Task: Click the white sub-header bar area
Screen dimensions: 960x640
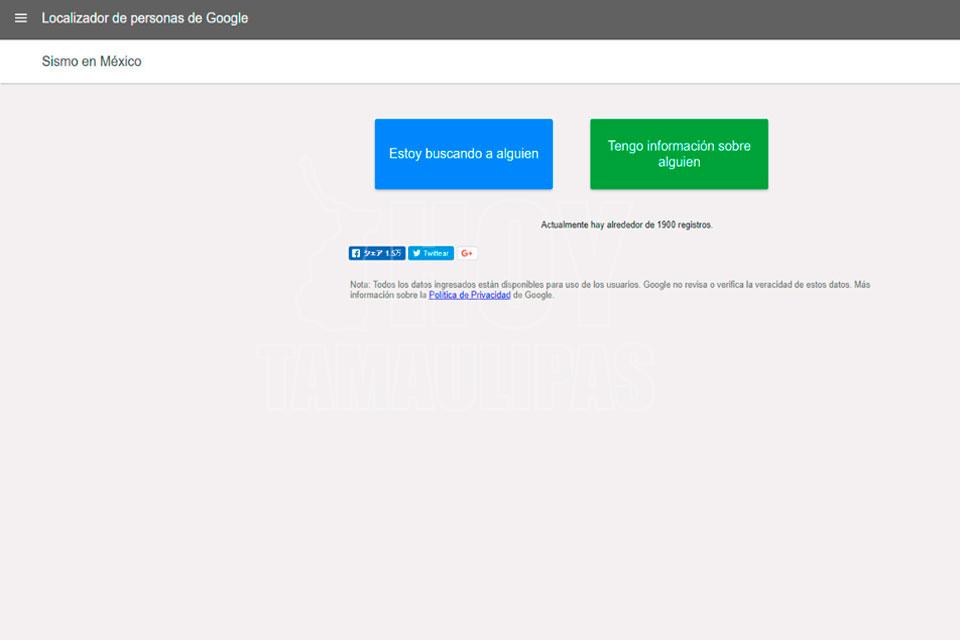Action: click(x=550, y=61)
